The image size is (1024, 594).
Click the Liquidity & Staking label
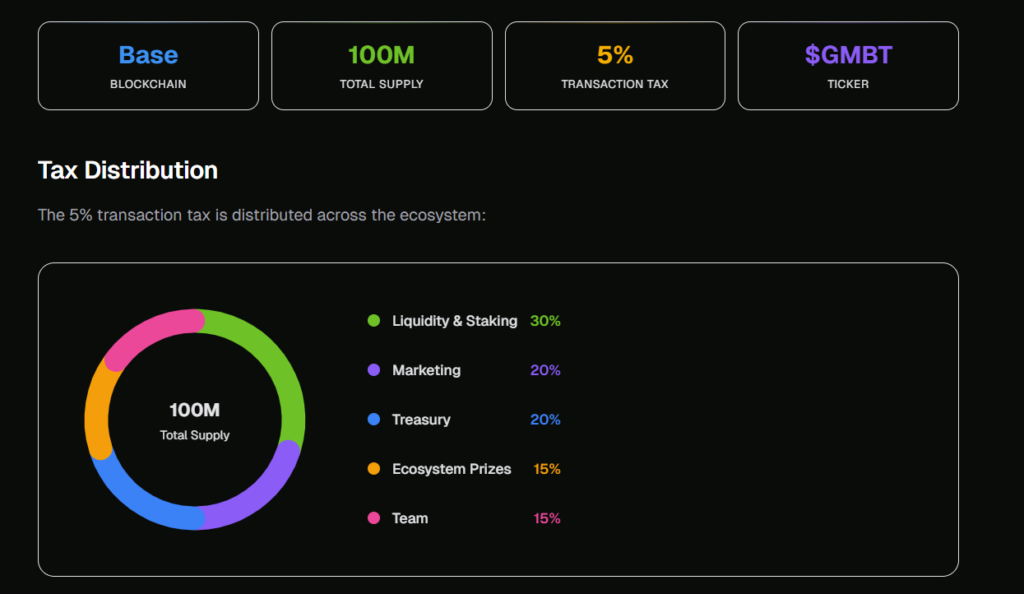pyautogui.click(x=454, y=321)
